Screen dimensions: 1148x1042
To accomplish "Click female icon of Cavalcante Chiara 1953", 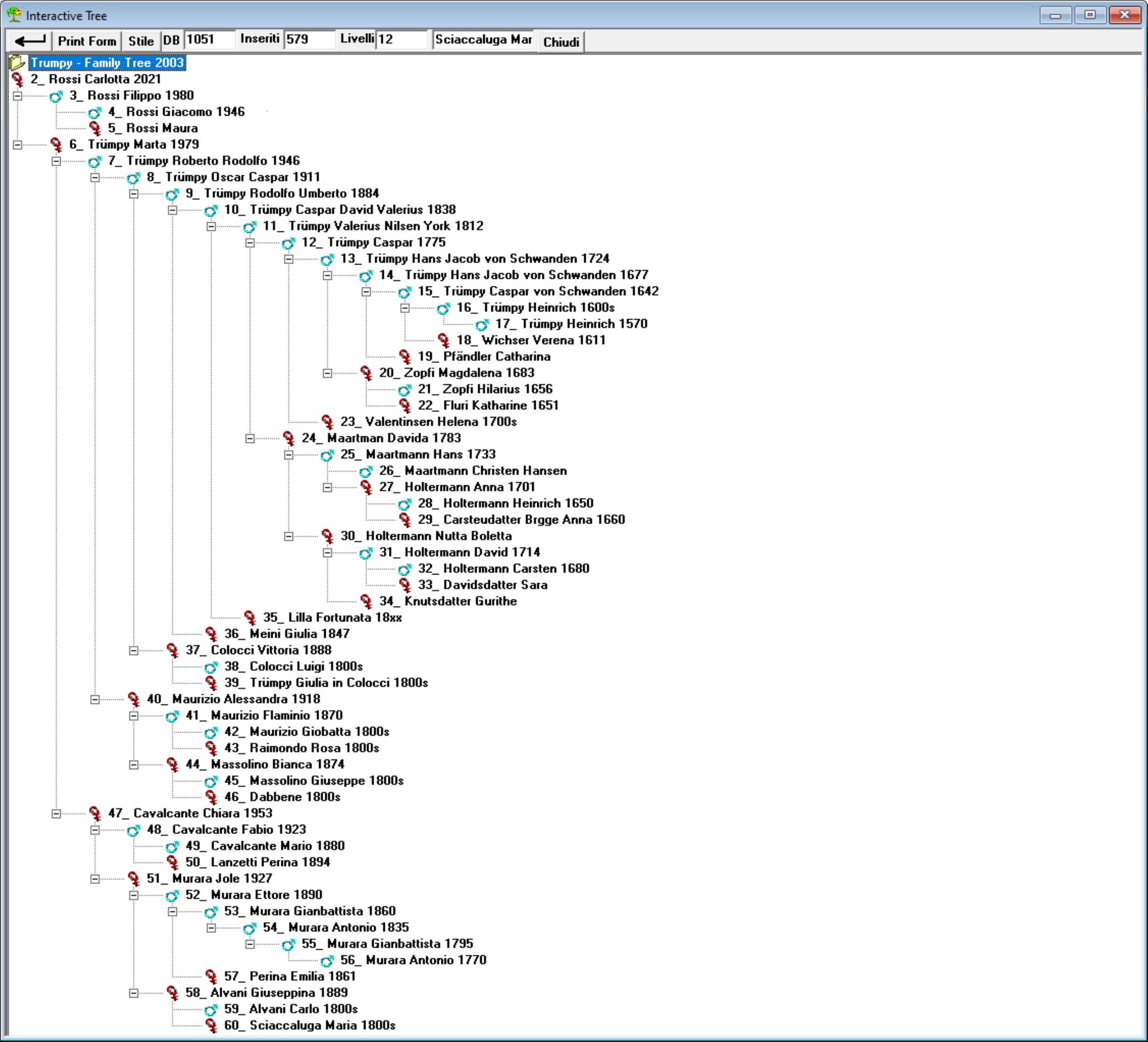I will [x=95, y=814].
